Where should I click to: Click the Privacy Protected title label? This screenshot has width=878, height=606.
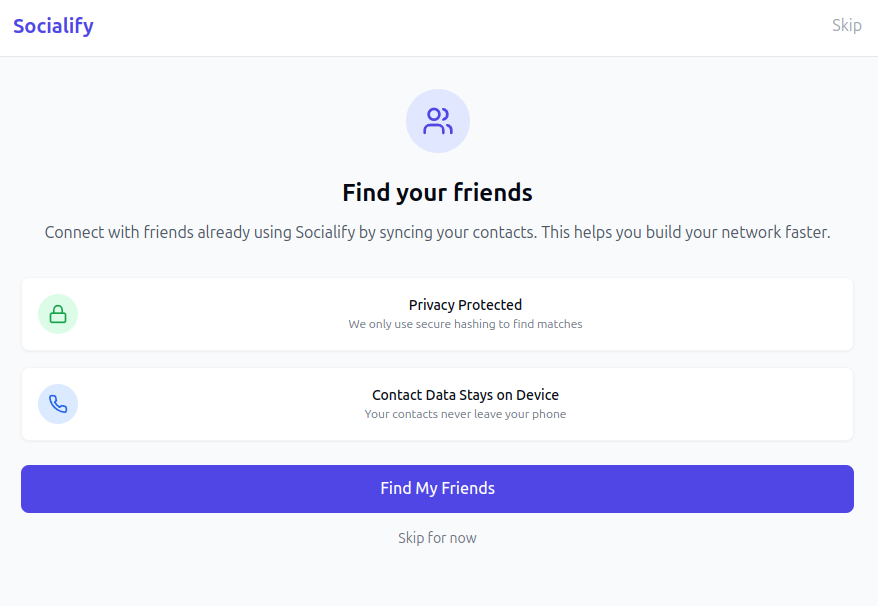click(x=465, y=305)
